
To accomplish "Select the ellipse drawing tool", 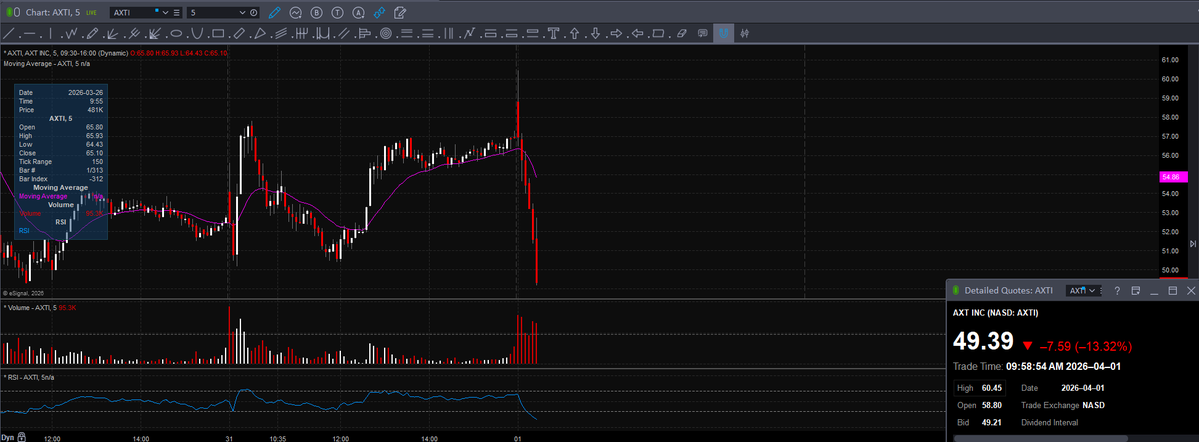I will [176, 34].
